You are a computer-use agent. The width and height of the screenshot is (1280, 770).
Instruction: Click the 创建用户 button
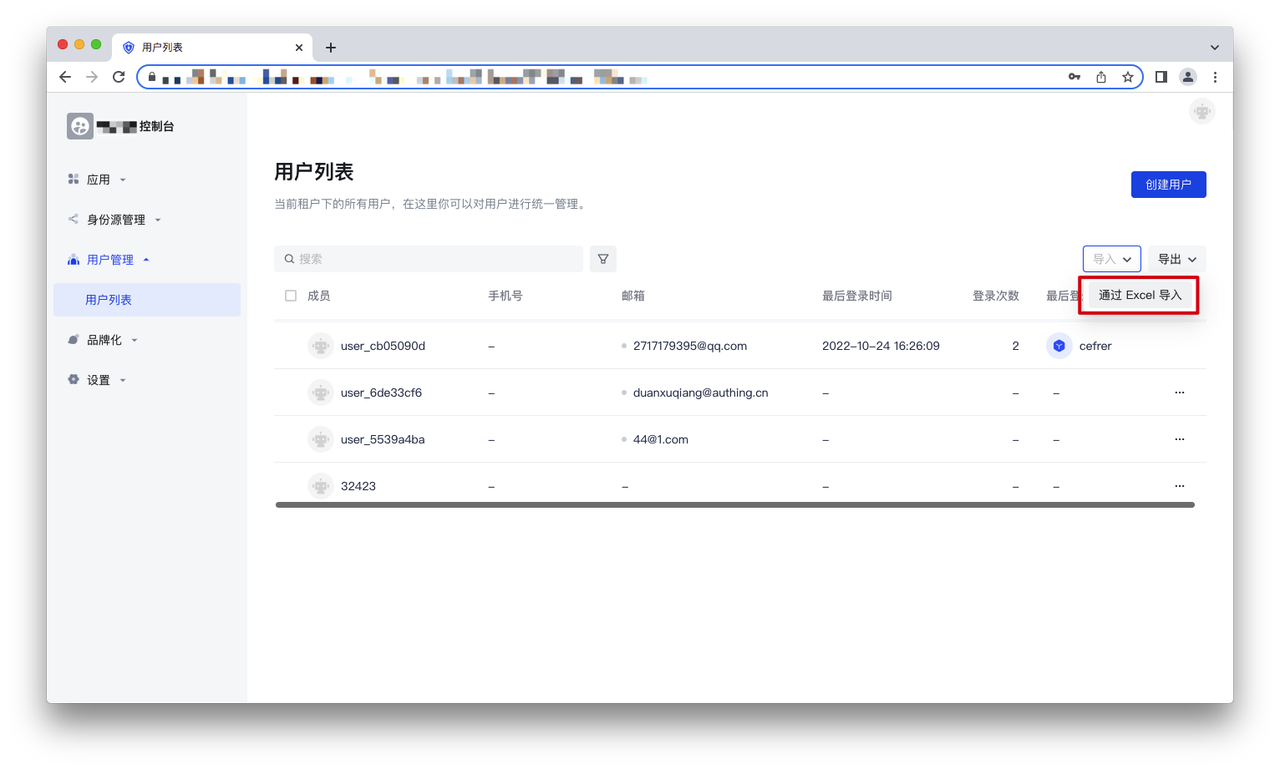point(1168,185)
